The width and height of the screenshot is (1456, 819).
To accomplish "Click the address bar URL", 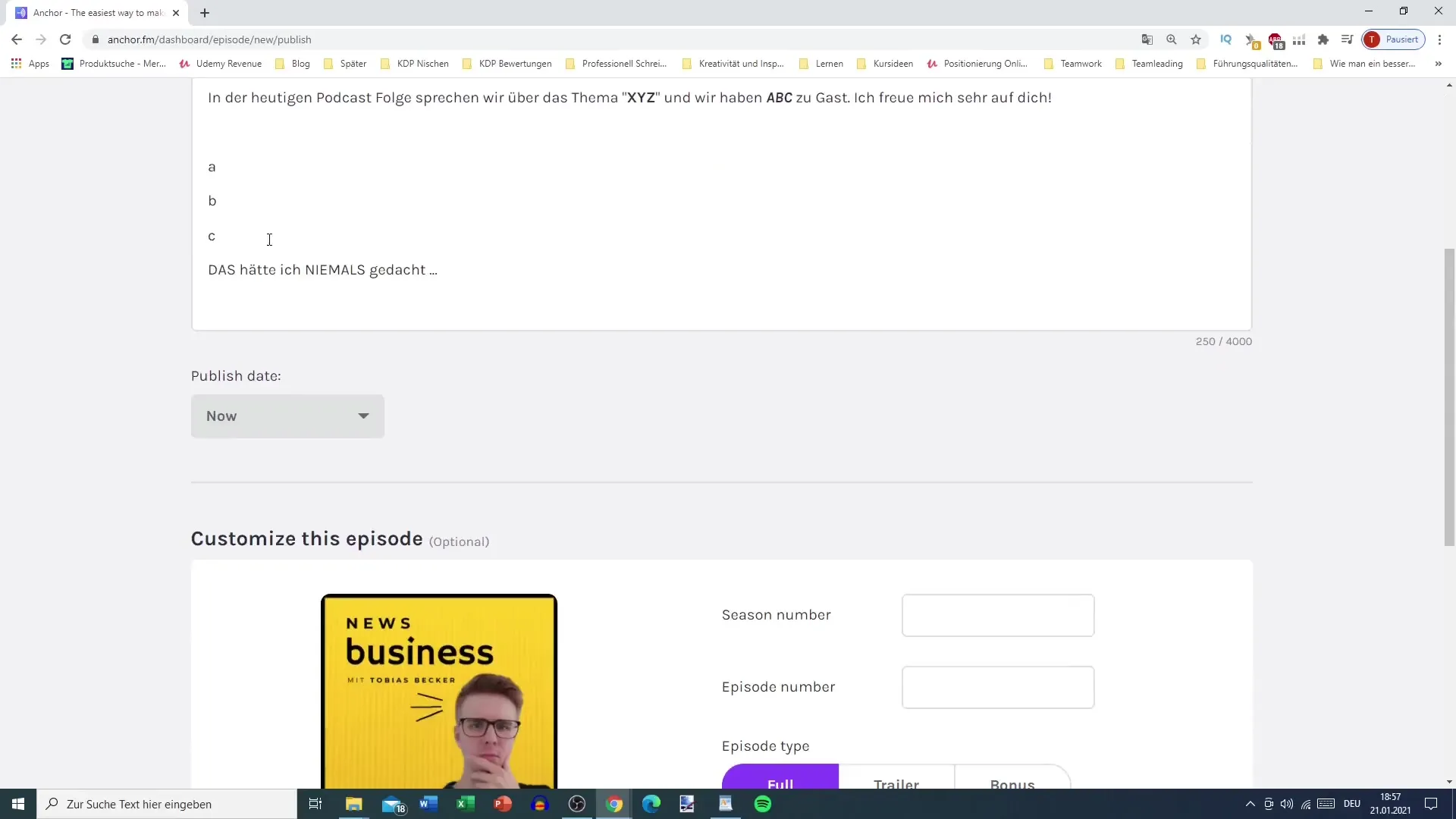I will pos(209,39).
